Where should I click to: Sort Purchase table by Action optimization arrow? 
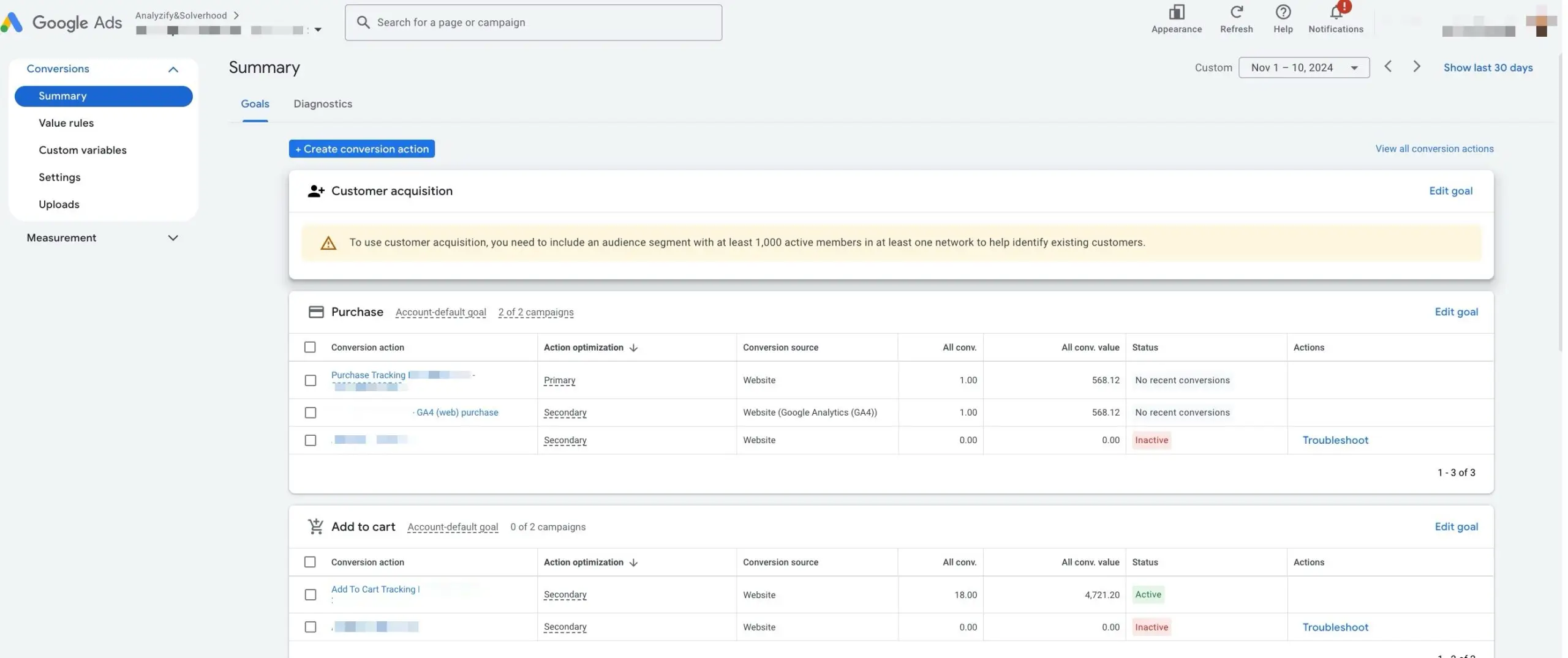pyautogui.click(x=633, y=348)
